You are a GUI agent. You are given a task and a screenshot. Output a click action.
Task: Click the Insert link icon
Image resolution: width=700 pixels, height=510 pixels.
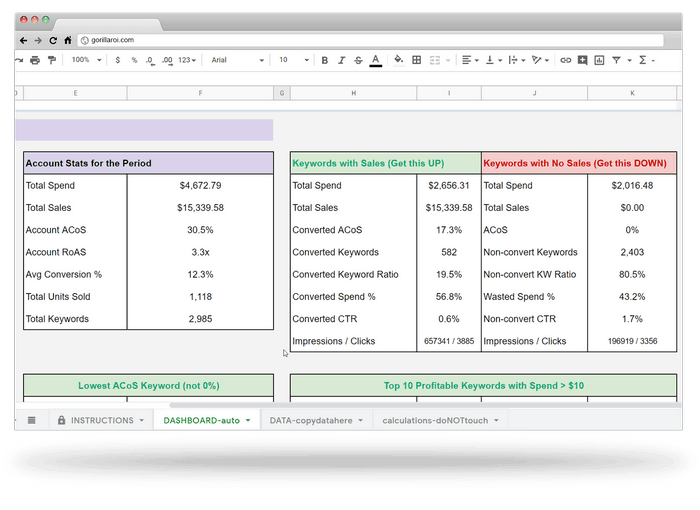click(566, 60)
